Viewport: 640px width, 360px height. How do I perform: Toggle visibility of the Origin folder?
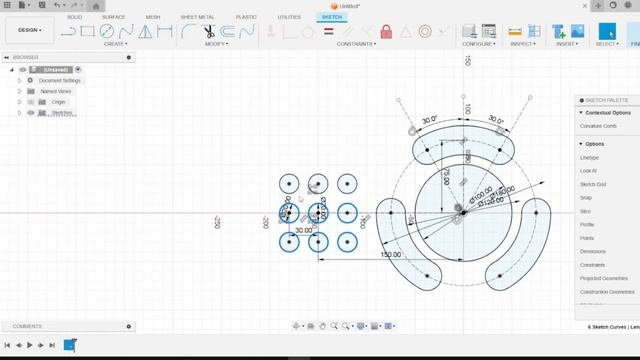31,102
